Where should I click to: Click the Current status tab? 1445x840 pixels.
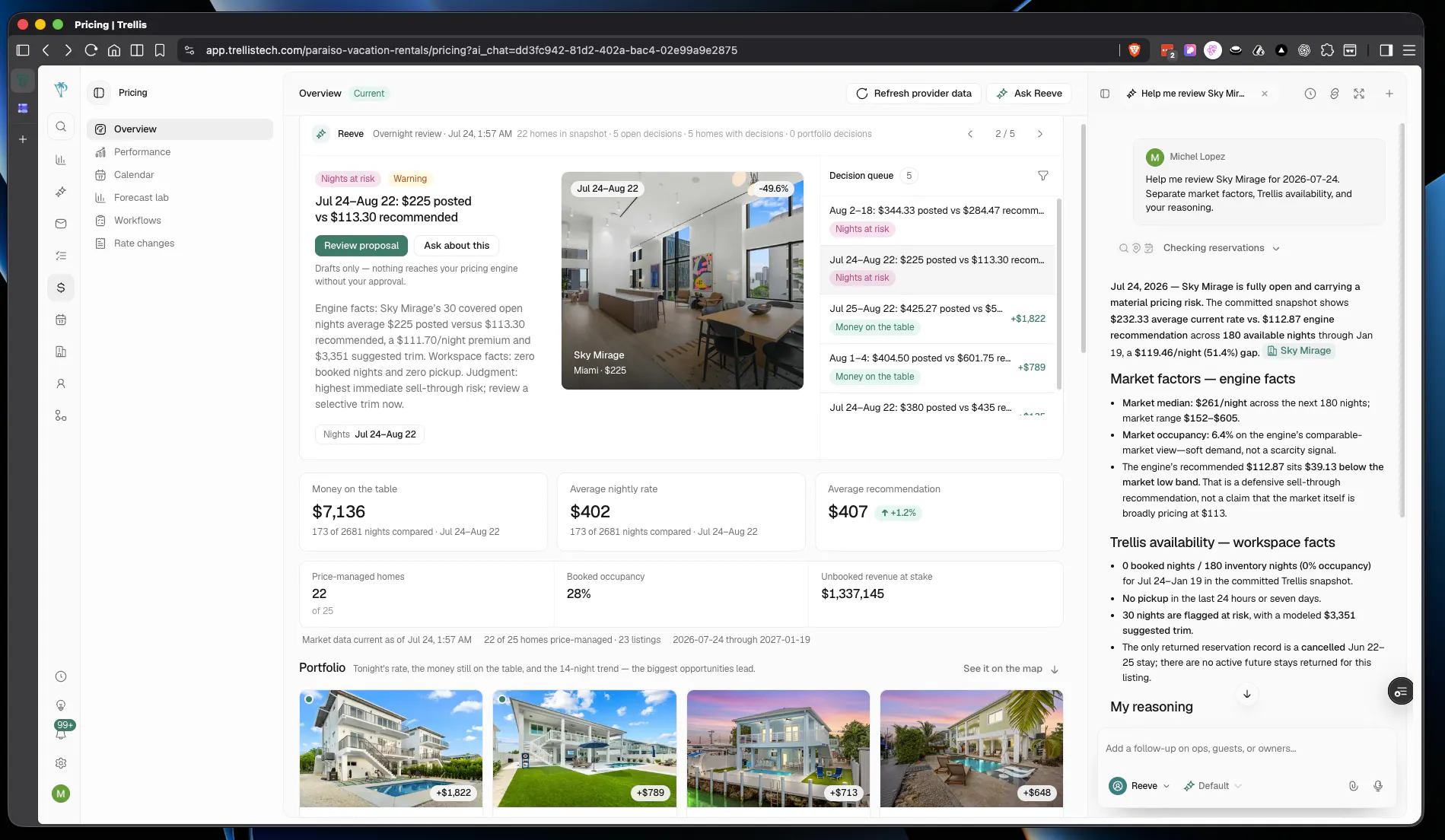[369, 94]
